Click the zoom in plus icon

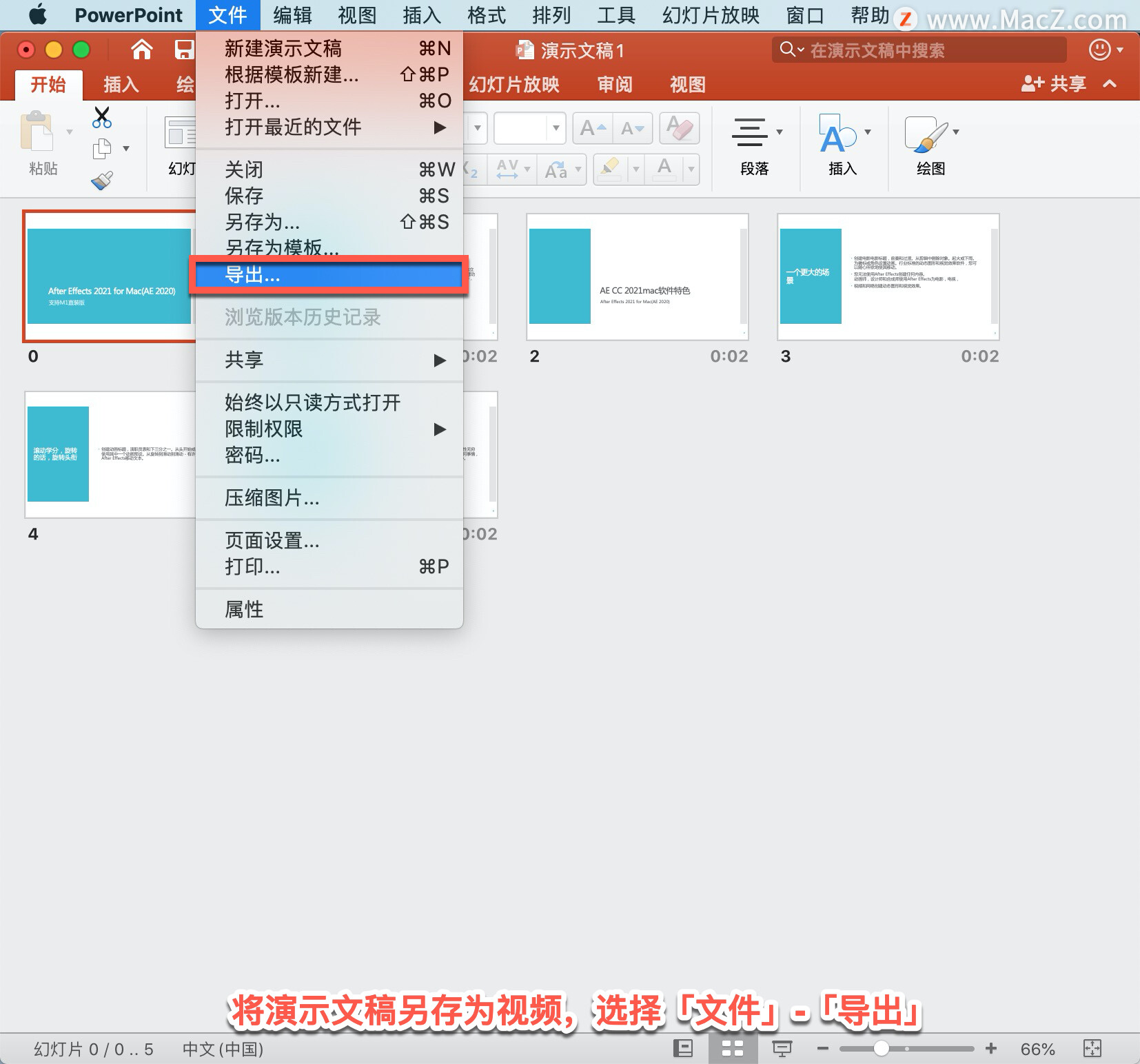(x=991, y=1049)
